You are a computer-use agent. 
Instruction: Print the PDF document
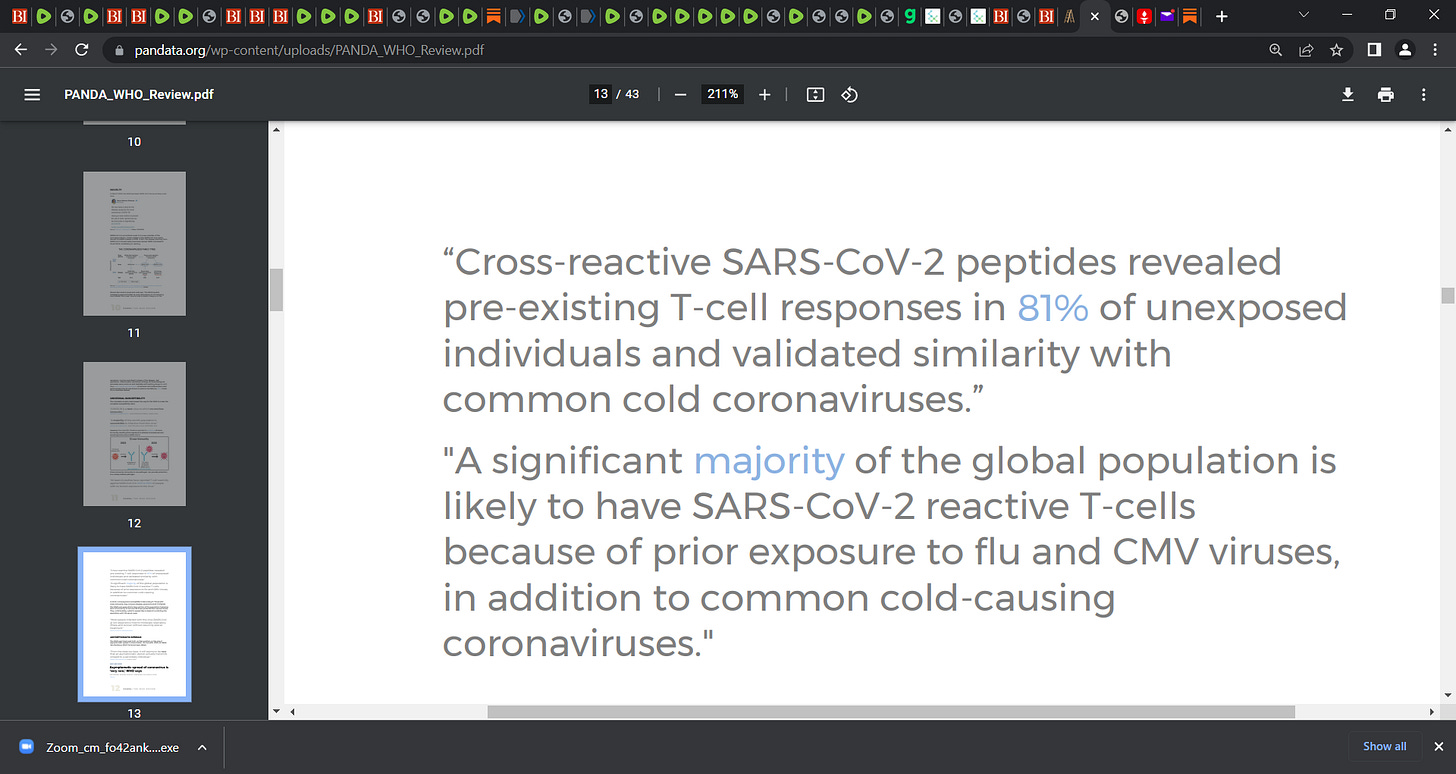click(x=1385, y=94)
